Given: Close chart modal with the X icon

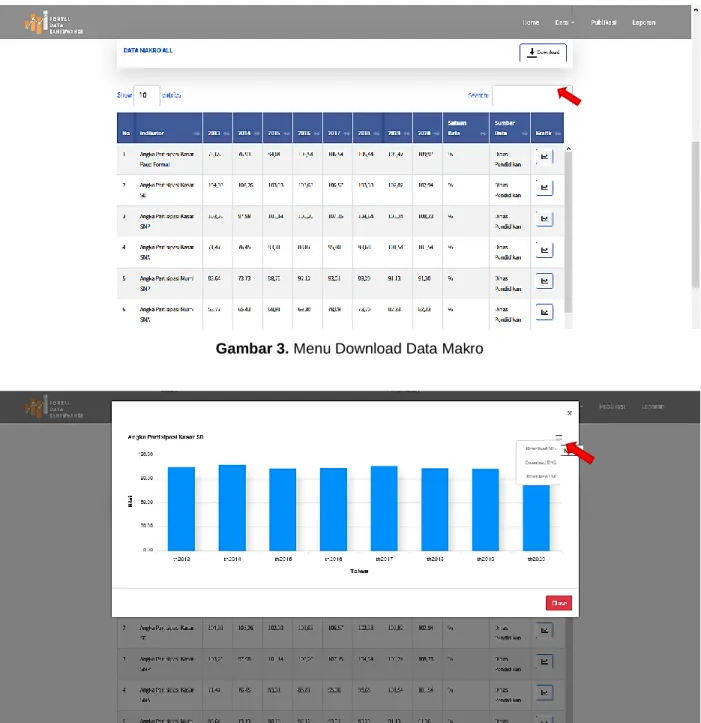Looking at the screenshot, I should (569, 413).
